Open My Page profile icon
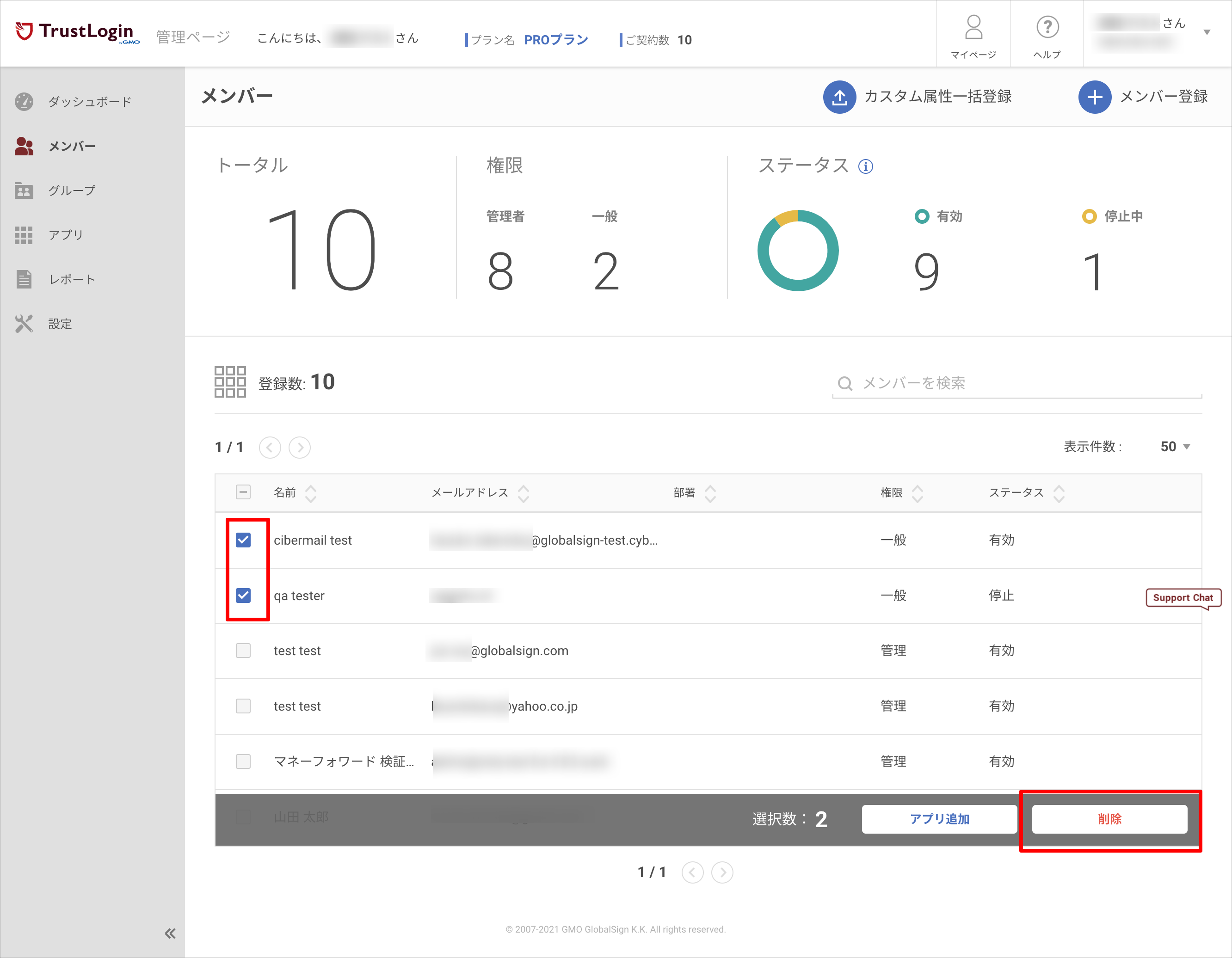Viewport: 1232px width, 958px height. pos(973,27)
